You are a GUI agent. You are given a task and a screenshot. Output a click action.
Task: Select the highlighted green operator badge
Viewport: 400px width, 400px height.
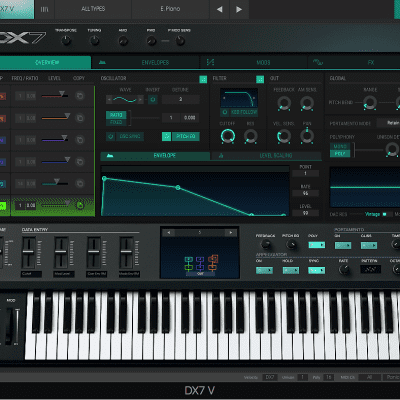3,206
